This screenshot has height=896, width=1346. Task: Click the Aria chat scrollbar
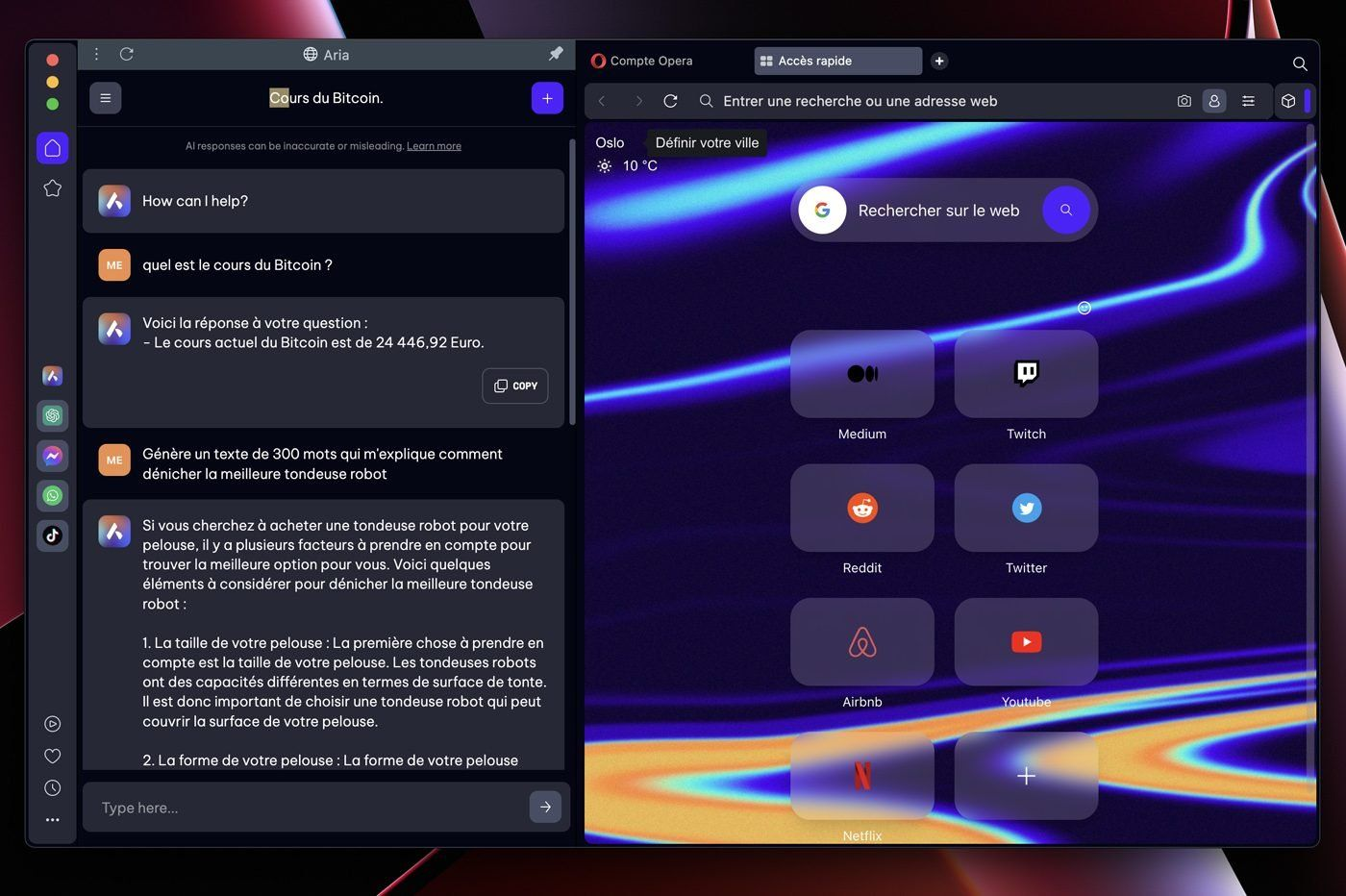click(572, 281)
